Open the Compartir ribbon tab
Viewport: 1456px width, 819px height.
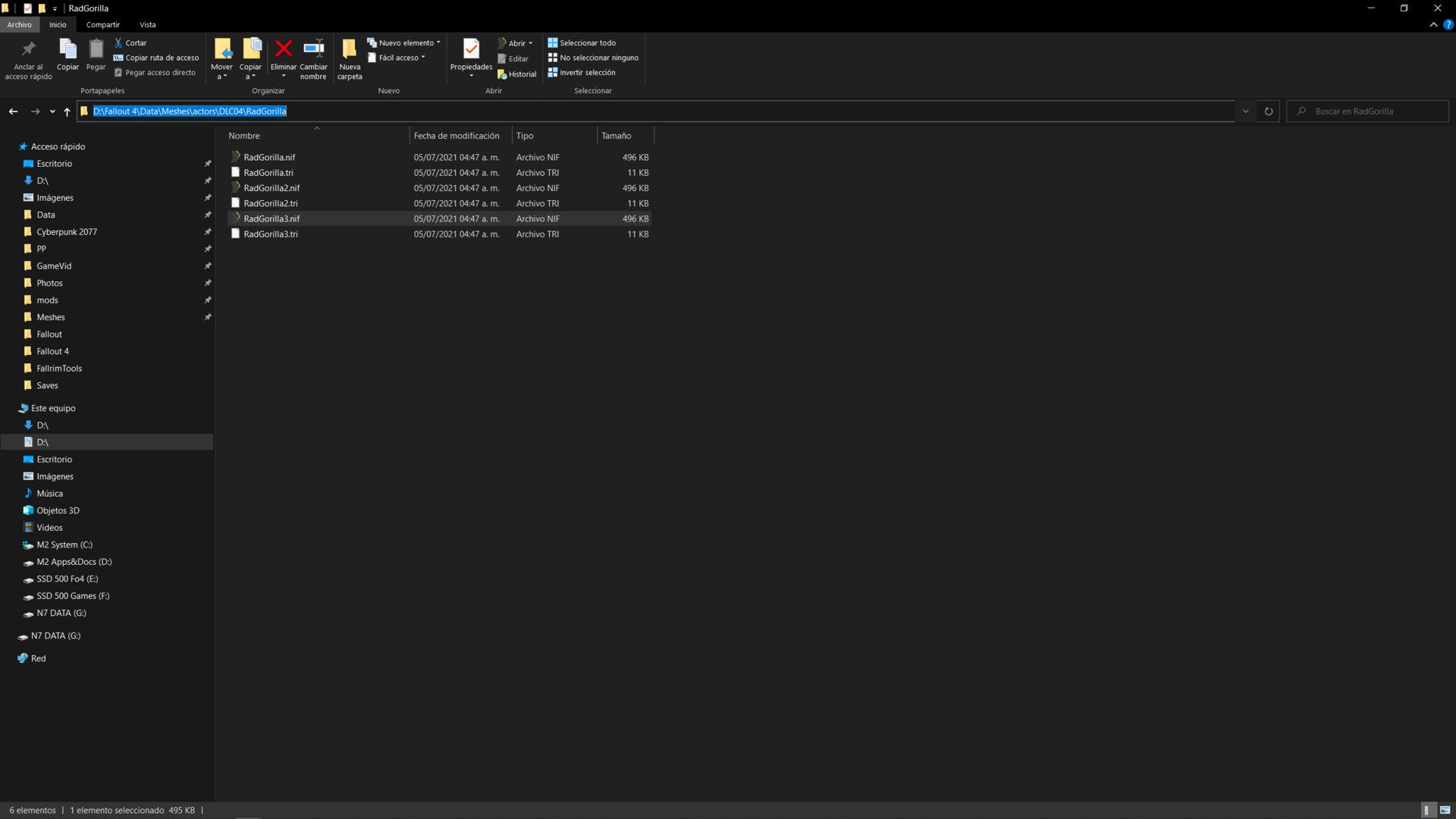tap(103, 25)
